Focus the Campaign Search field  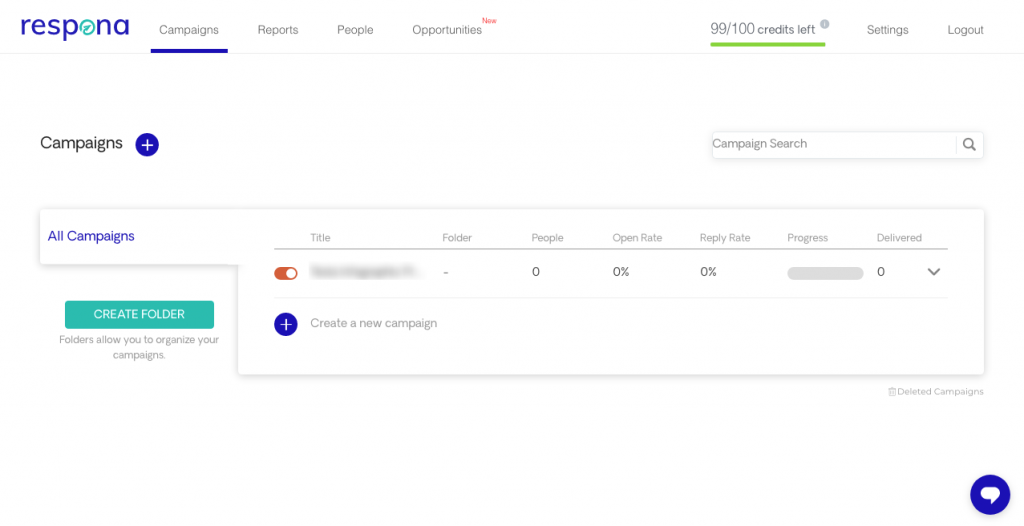tap(832, 144)
